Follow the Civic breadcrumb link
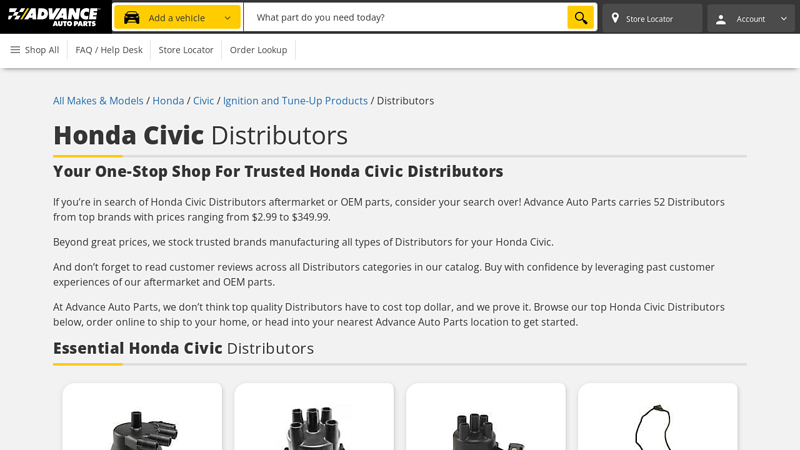The width and height of the screenshot is (800, 450). click(x=203, y=101)
